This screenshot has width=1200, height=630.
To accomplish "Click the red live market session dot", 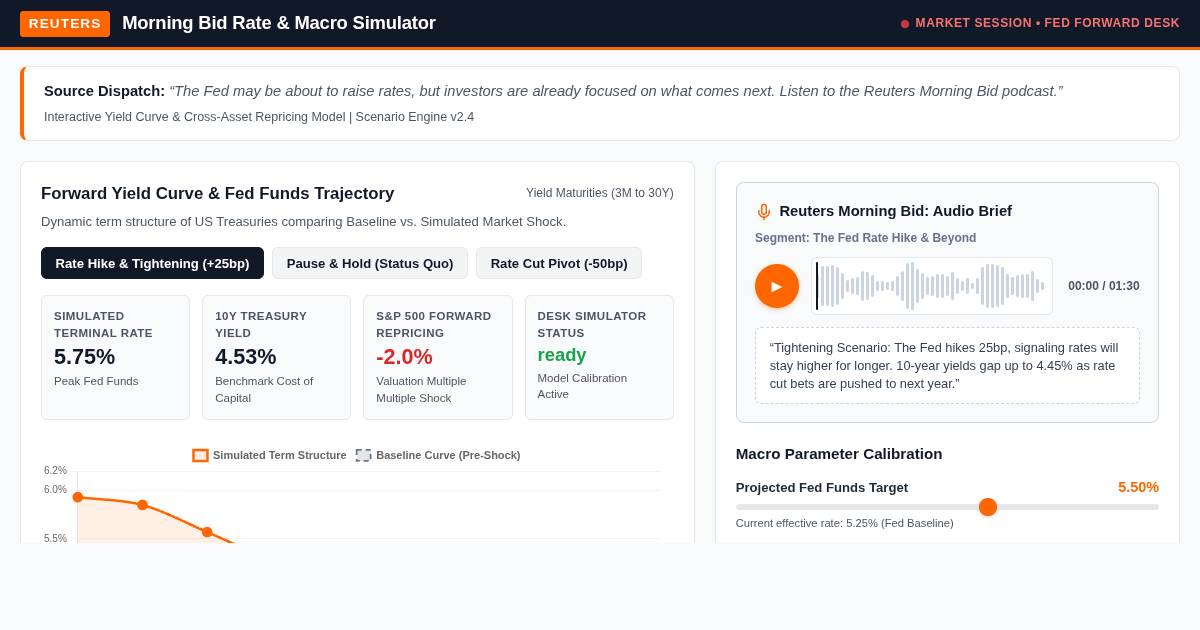I will [x=905, y=24].
